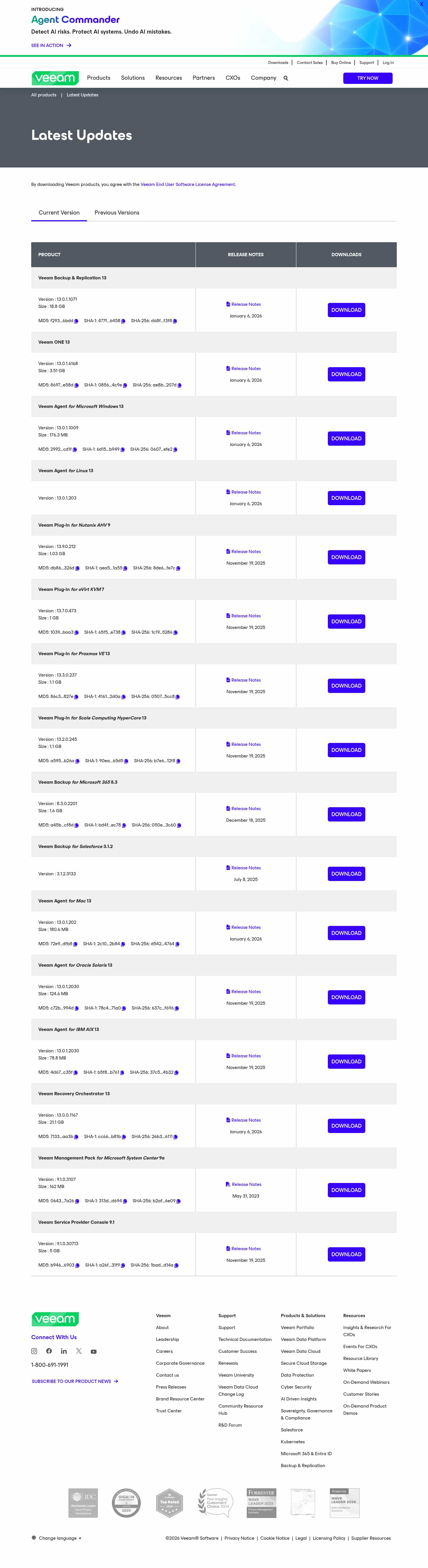This screenshot has height=1568, width=428.
Task: Open Release Notes for Veeam Agent for Linux
Action: pos(246,492)
